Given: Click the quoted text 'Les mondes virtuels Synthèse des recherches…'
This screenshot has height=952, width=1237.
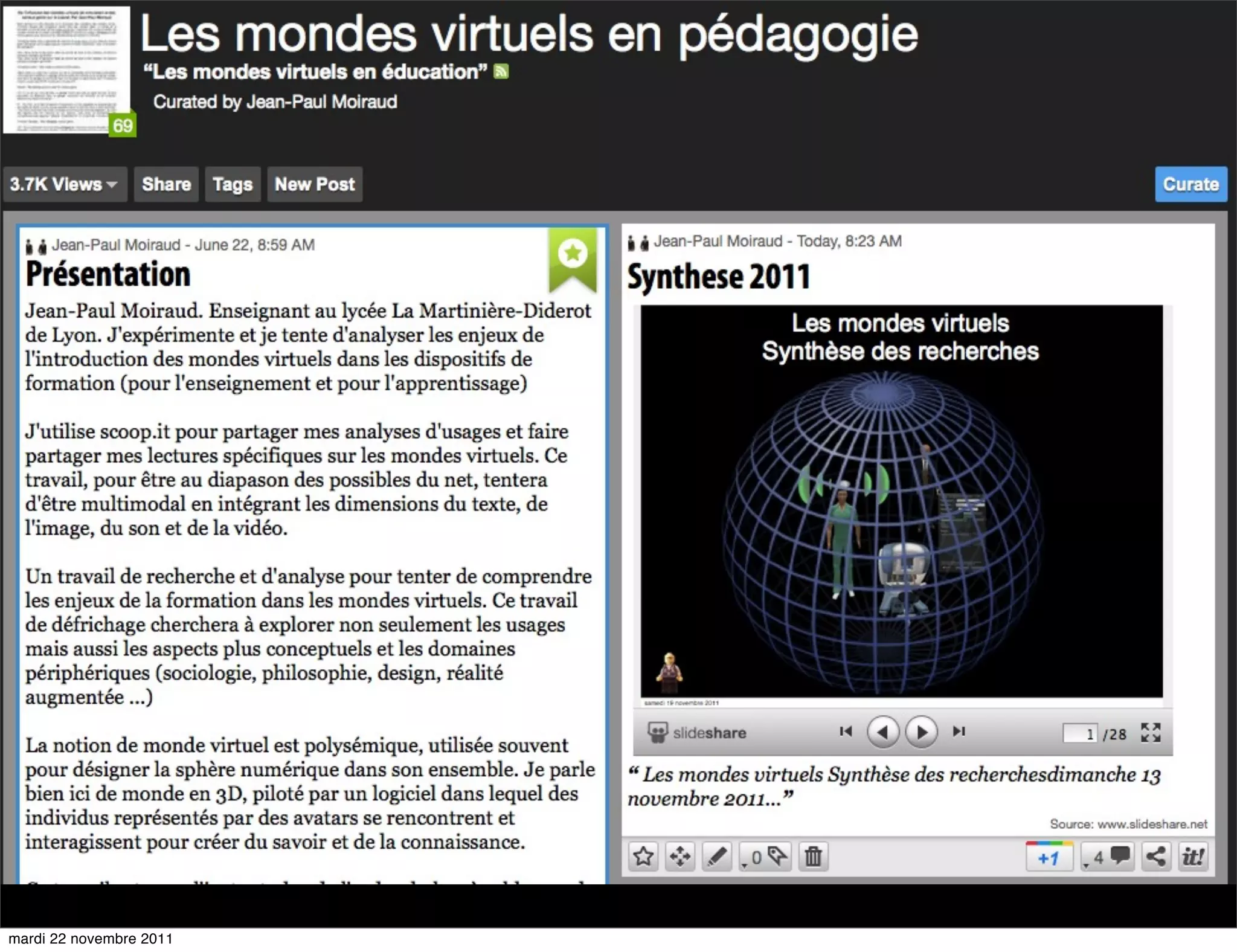Looking at the screenshot, I should pos(894,786).
